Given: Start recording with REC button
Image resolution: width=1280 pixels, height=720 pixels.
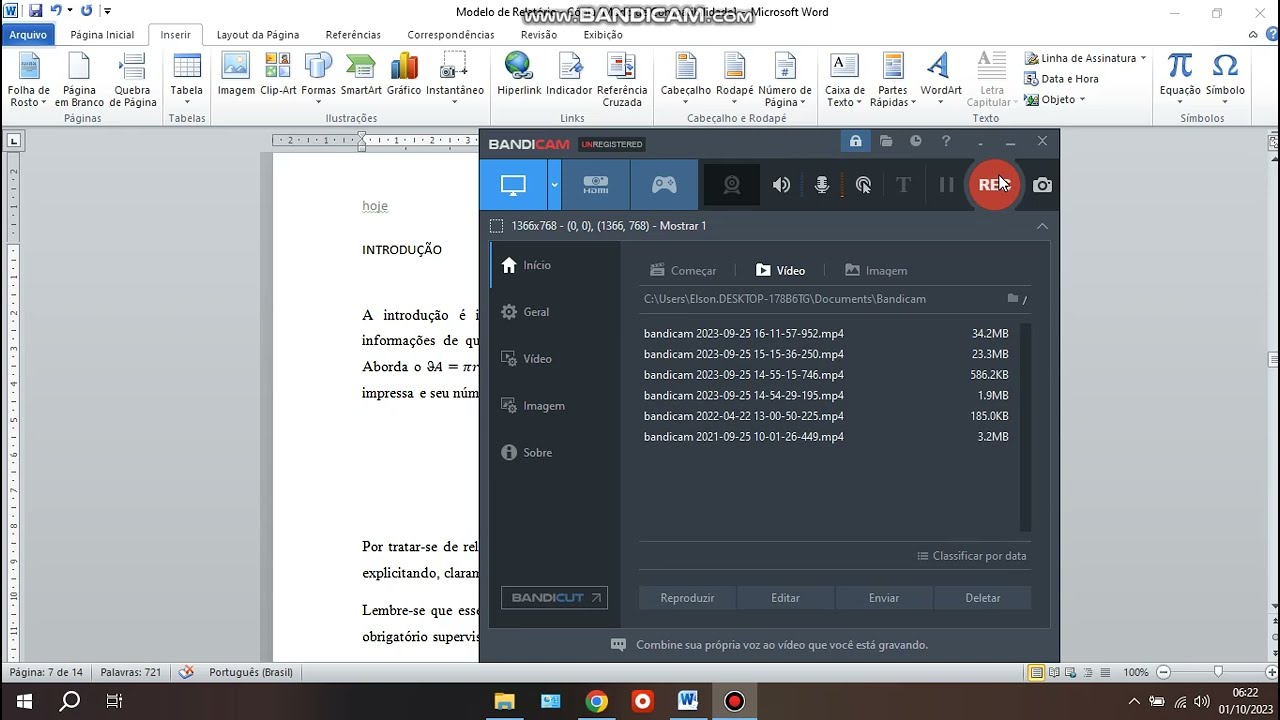Looking at the screenshot, I should [993, 185].
